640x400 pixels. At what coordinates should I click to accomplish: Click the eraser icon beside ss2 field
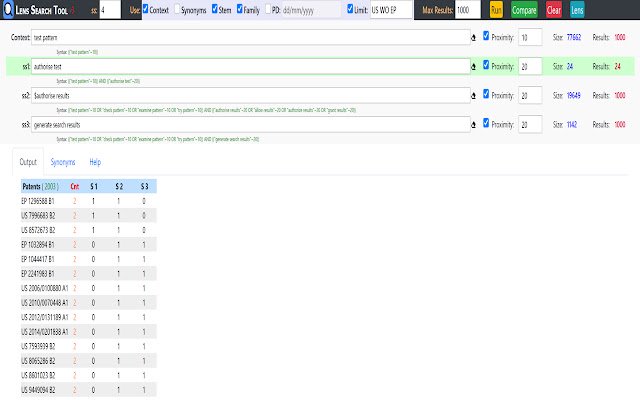(x=473, y=96)
